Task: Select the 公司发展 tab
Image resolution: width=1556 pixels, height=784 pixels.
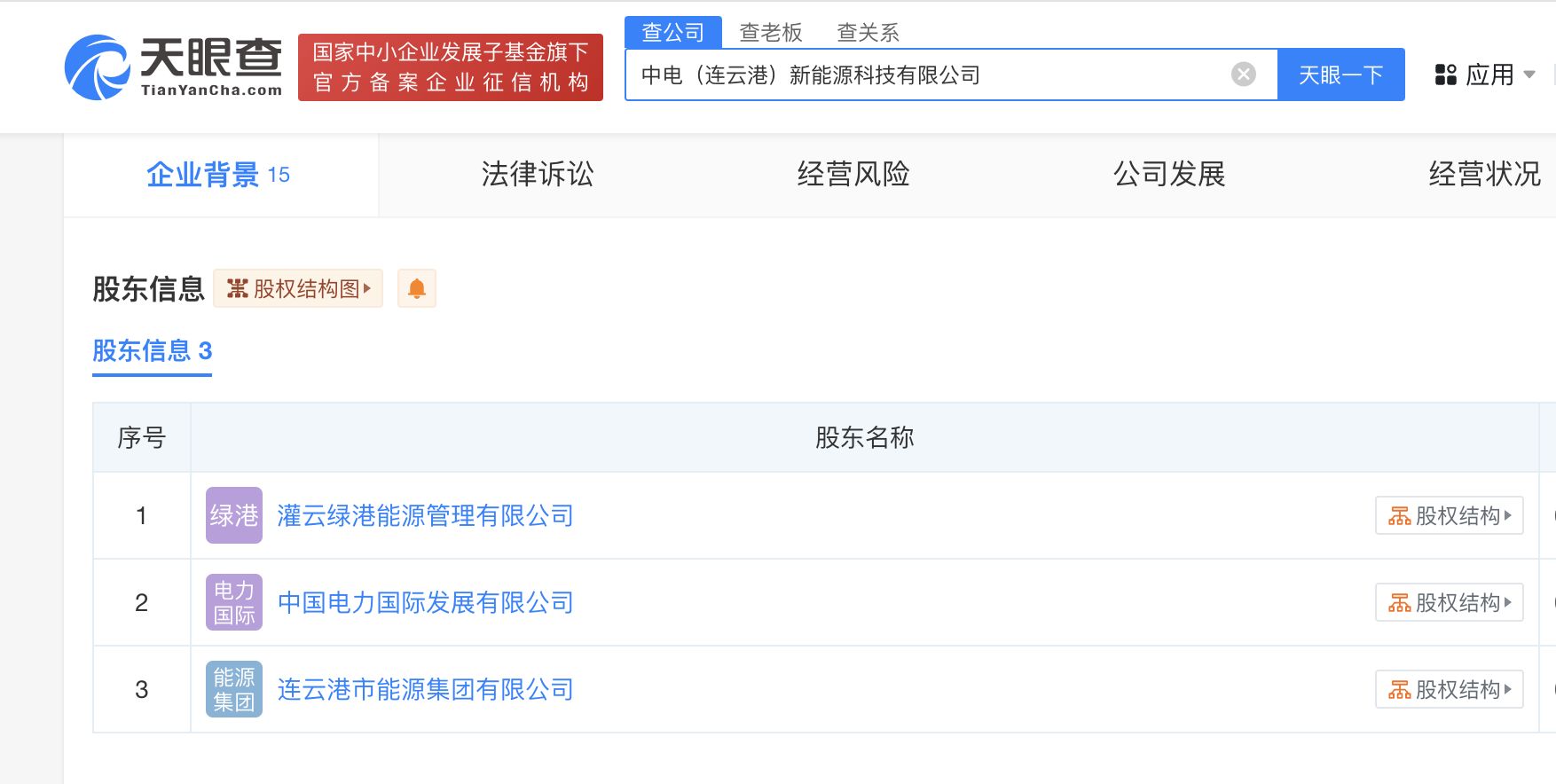Action: pyautogui.click(x=1169, y=175)
